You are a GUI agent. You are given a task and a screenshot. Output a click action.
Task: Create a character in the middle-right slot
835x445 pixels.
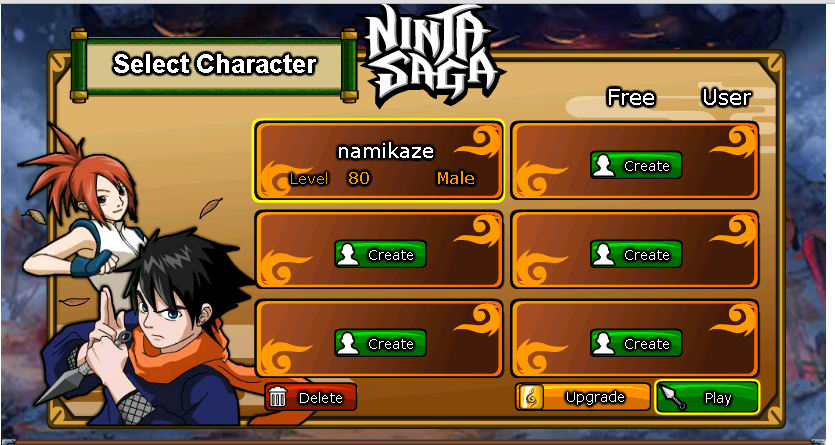pos(636,254)
